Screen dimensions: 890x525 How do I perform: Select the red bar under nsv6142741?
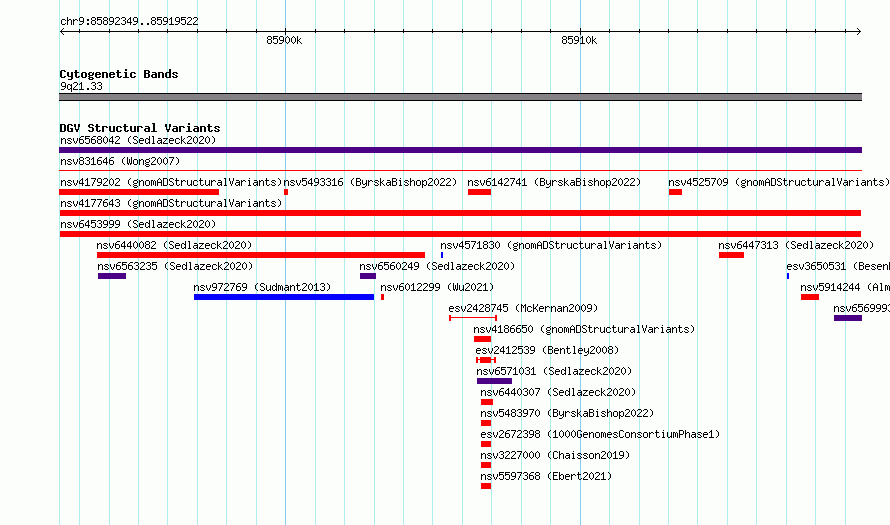(480, 192)
